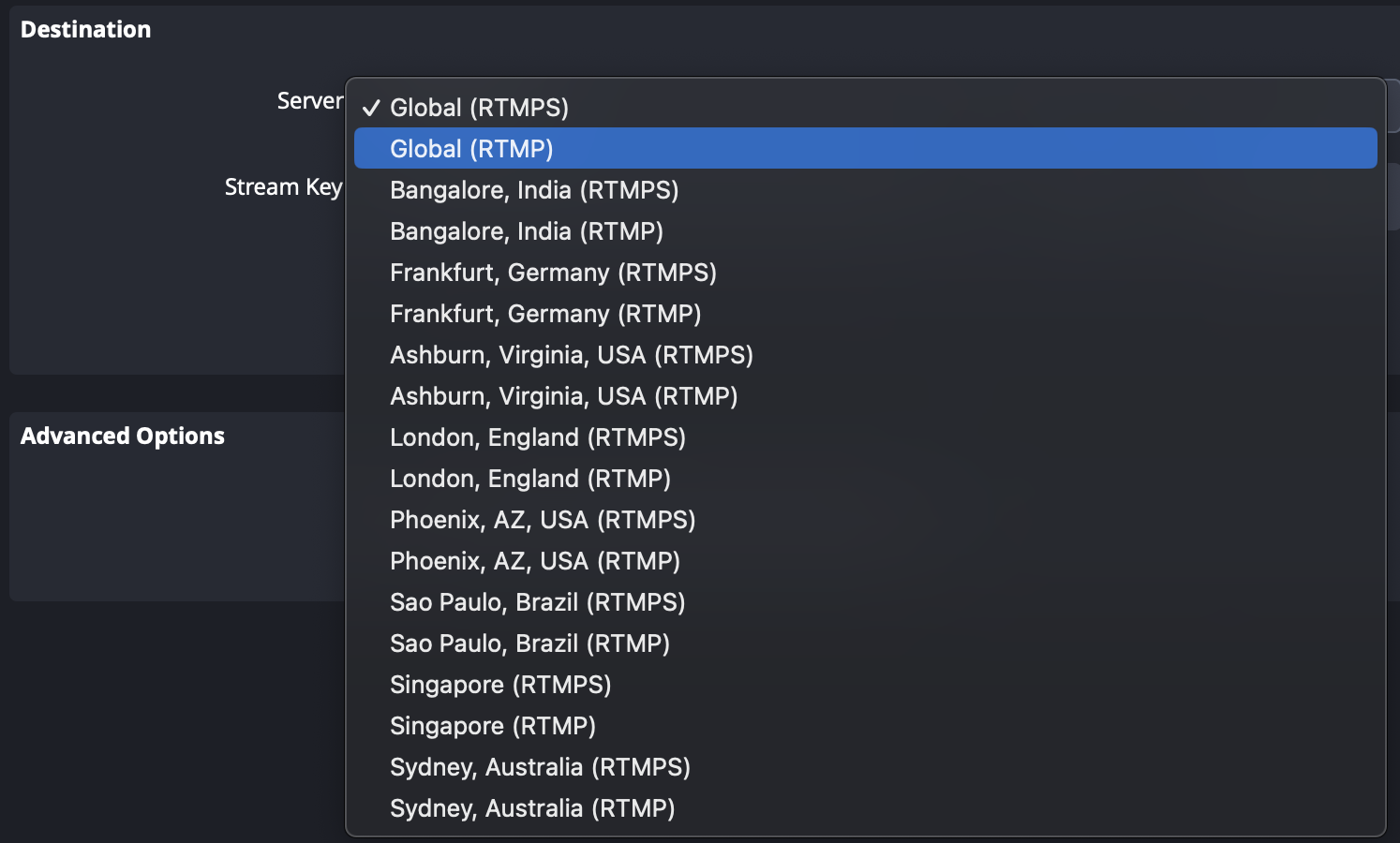The image size is (1400, 843).
Task: Pick Phoenix, AZ, USA (RTMPS)
Action: click(543, 520)
